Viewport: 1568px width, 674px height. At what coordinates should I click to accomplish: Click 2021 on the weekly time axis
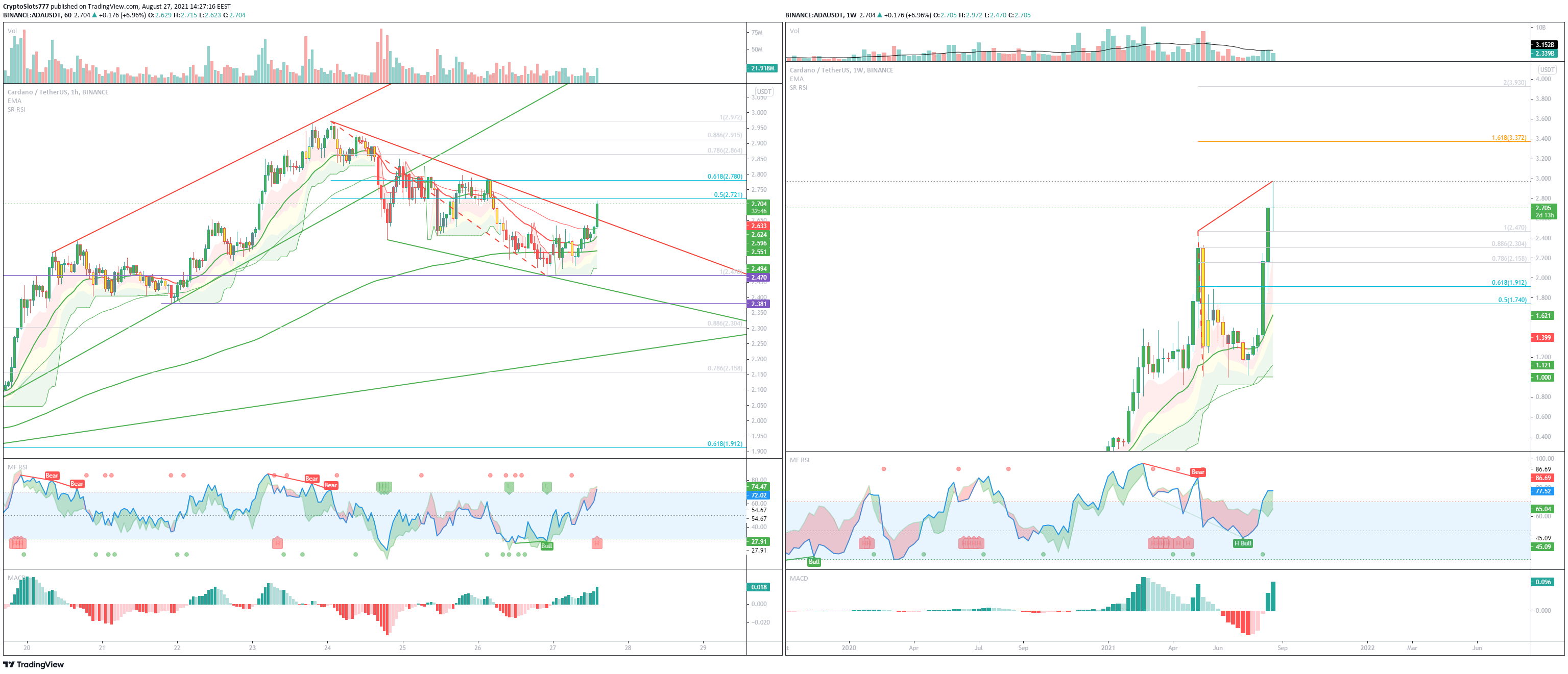1108,648
